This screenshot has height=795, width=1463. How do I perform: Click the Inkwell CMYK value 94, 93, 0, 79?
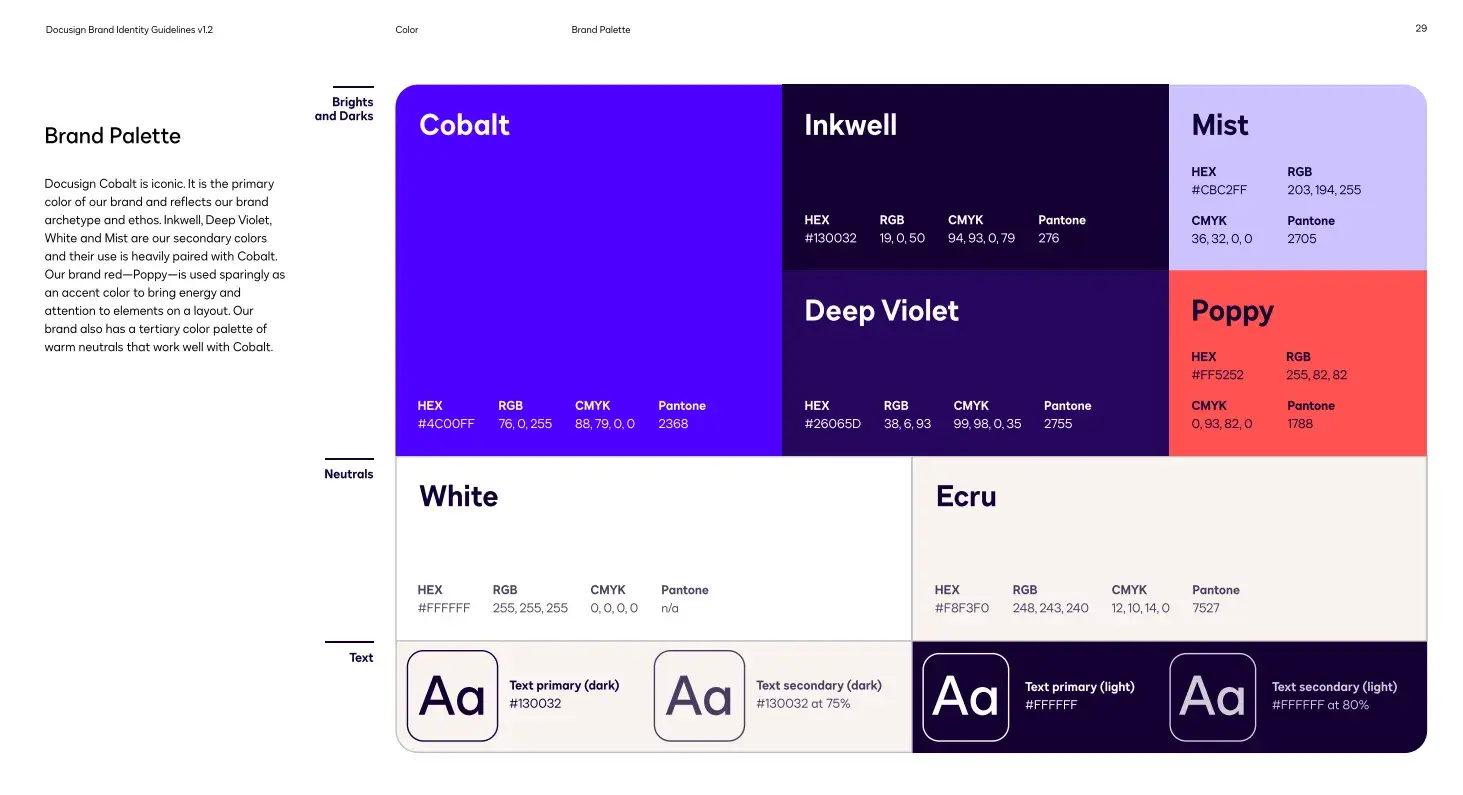click(981, 238)
